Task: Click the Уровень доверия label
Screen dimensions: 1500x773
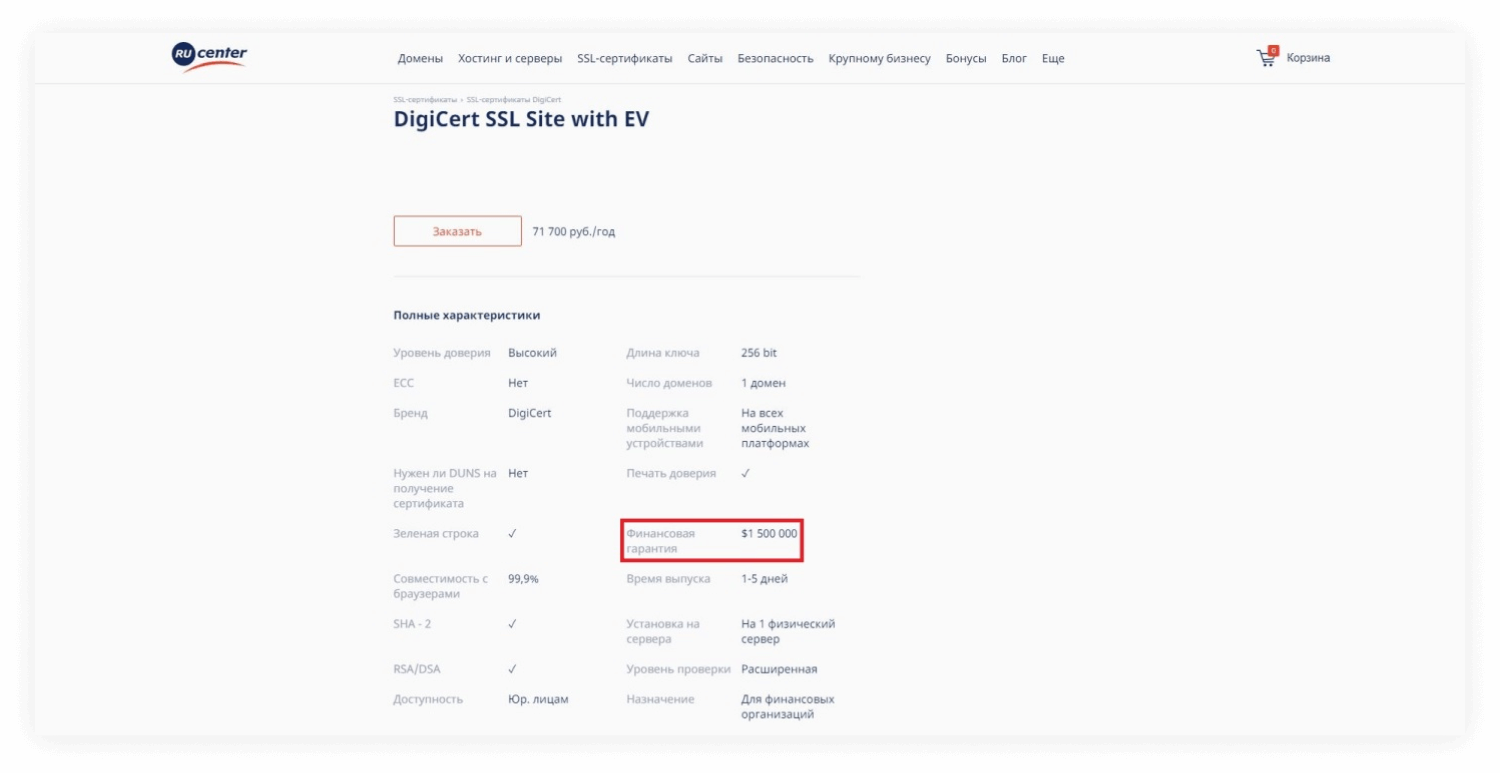Action: coord(442,353)
